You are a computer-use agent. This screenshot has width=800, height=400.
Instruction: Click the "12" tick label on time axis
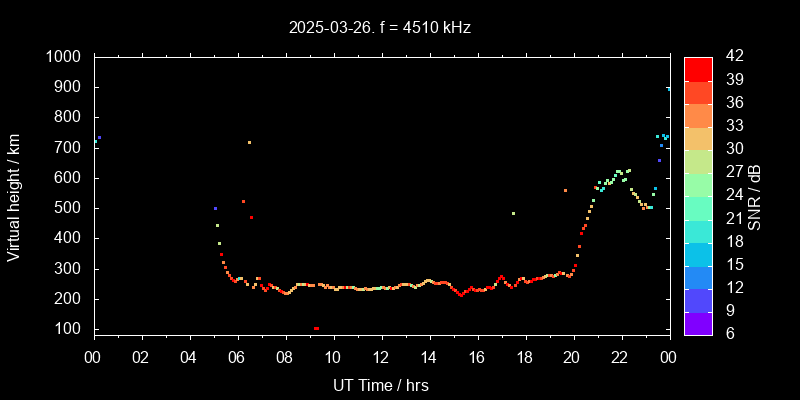(x=381, y=357)
